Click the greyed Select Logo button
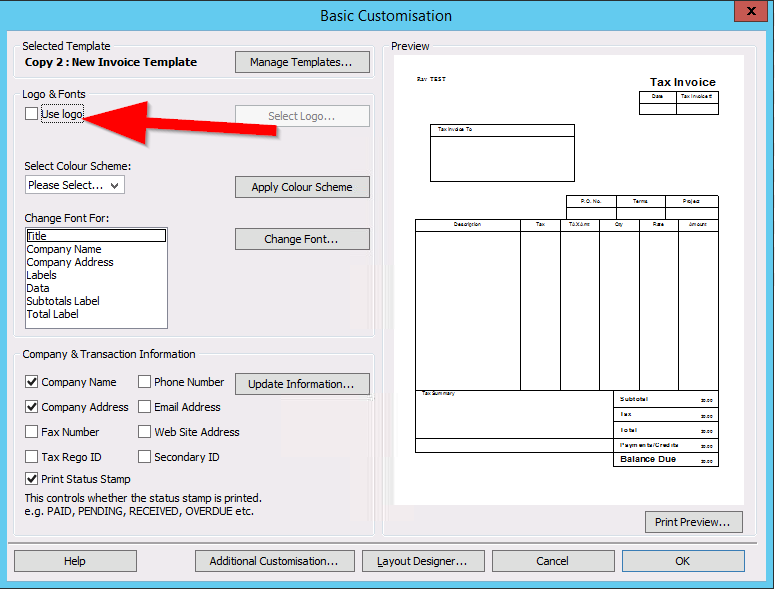Viewport: 775px width, 589px height. pyautogui.click(x=302, y=116)
